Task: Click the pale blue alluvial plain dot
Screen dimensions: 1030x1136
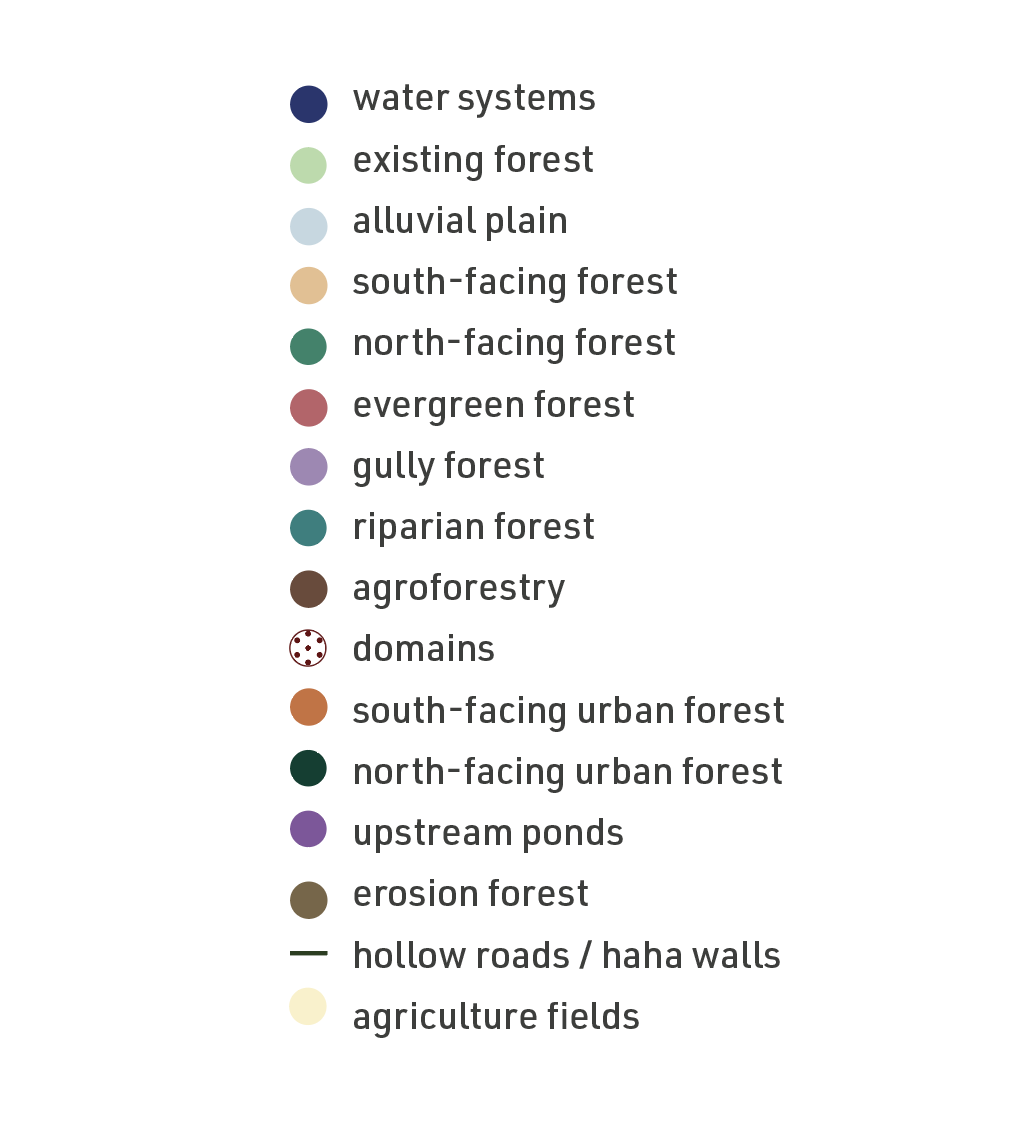Action: tap(309, 226)
